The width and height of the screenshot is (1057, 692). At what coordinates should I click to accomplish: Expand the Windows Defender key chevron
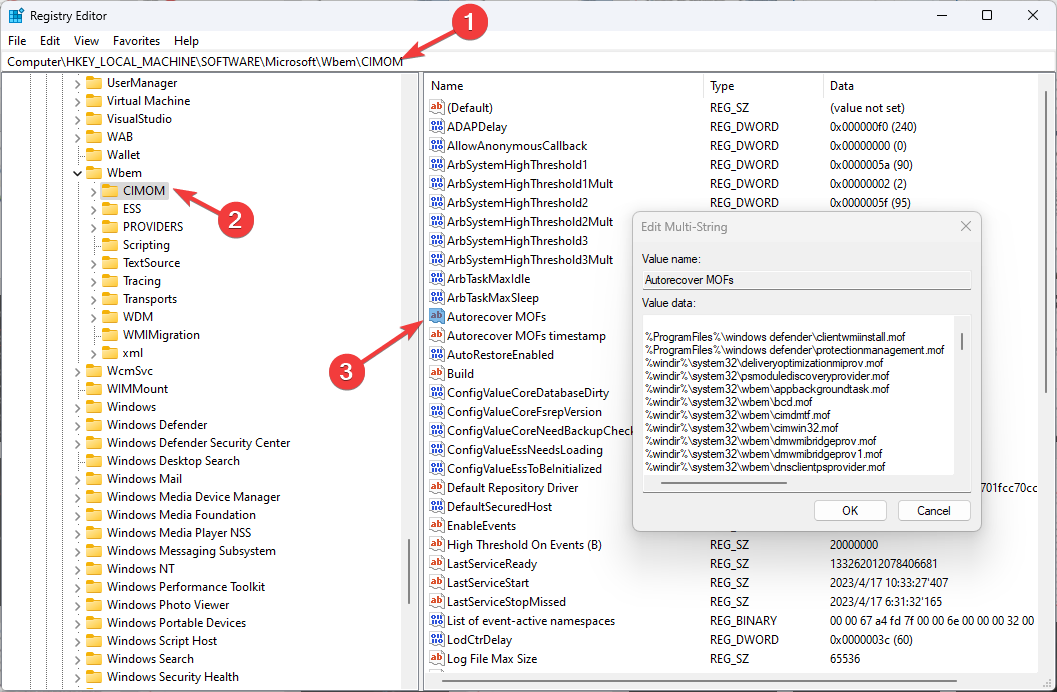[x=78, y=425]
